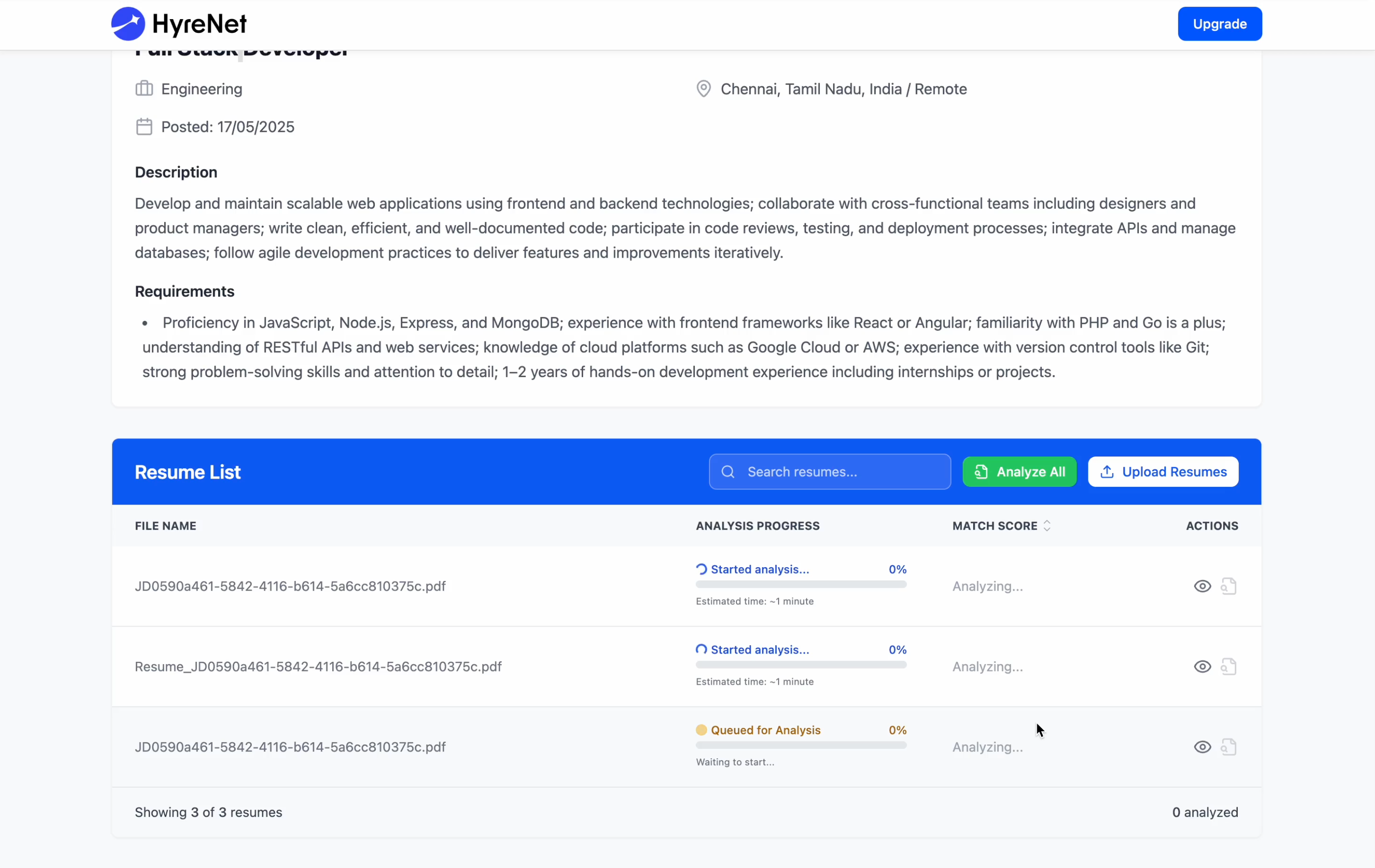This screenshot has width=1375, height=868.
Task: Click the search magnifier icon
Action: tap(728, 471)
